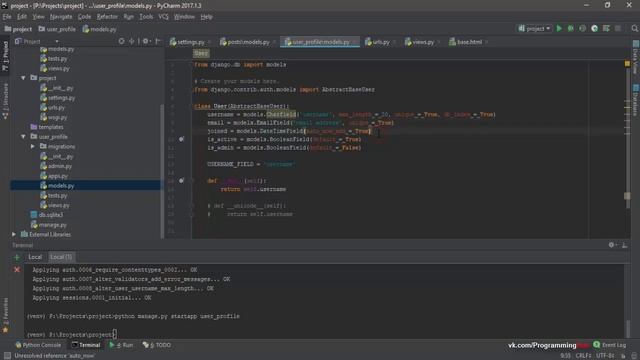
Task: Click user_profile breadcrumb in navigation bar
Action: (x=57, y=29)
